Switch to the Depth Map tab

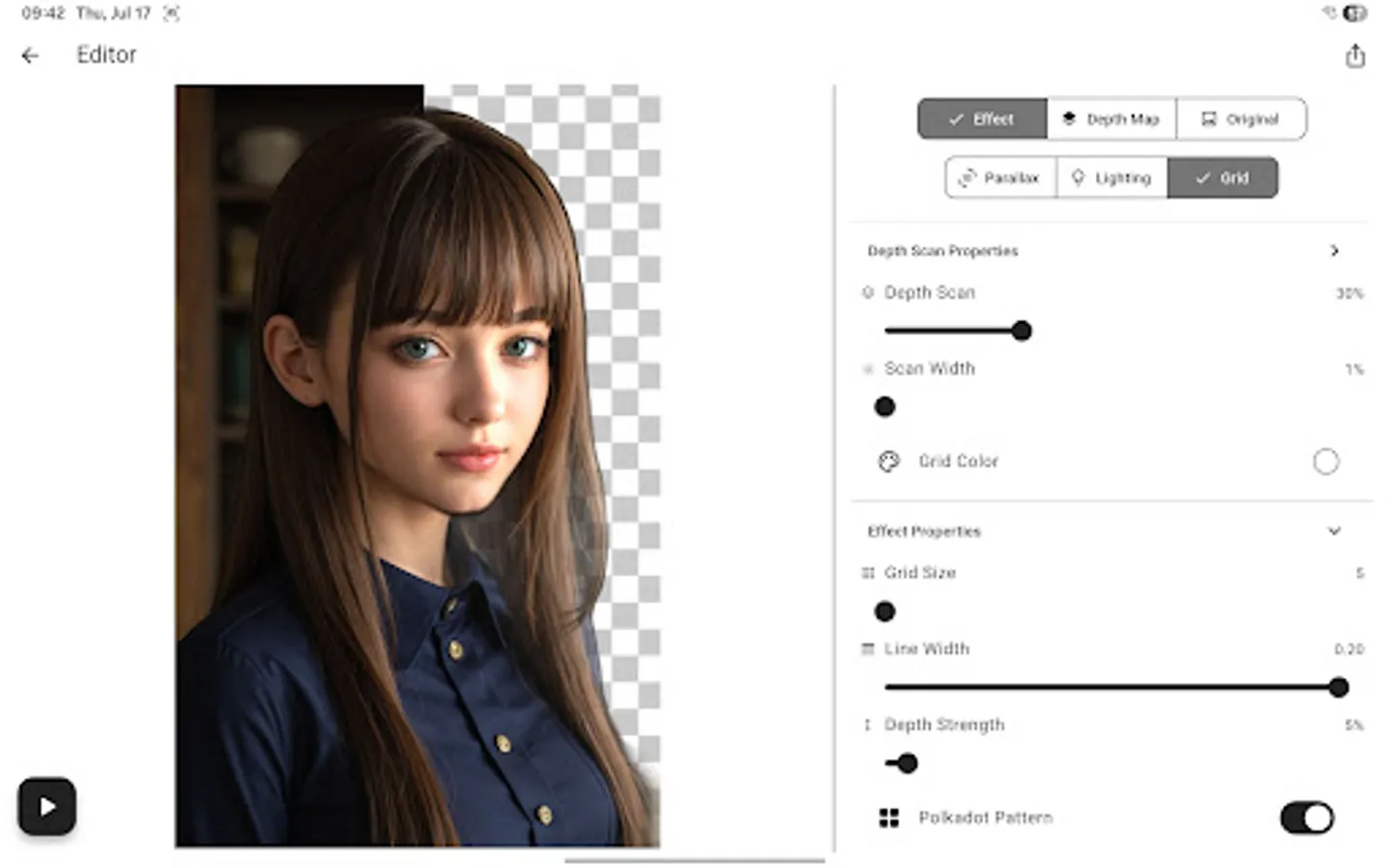(x=1111, y=119)
